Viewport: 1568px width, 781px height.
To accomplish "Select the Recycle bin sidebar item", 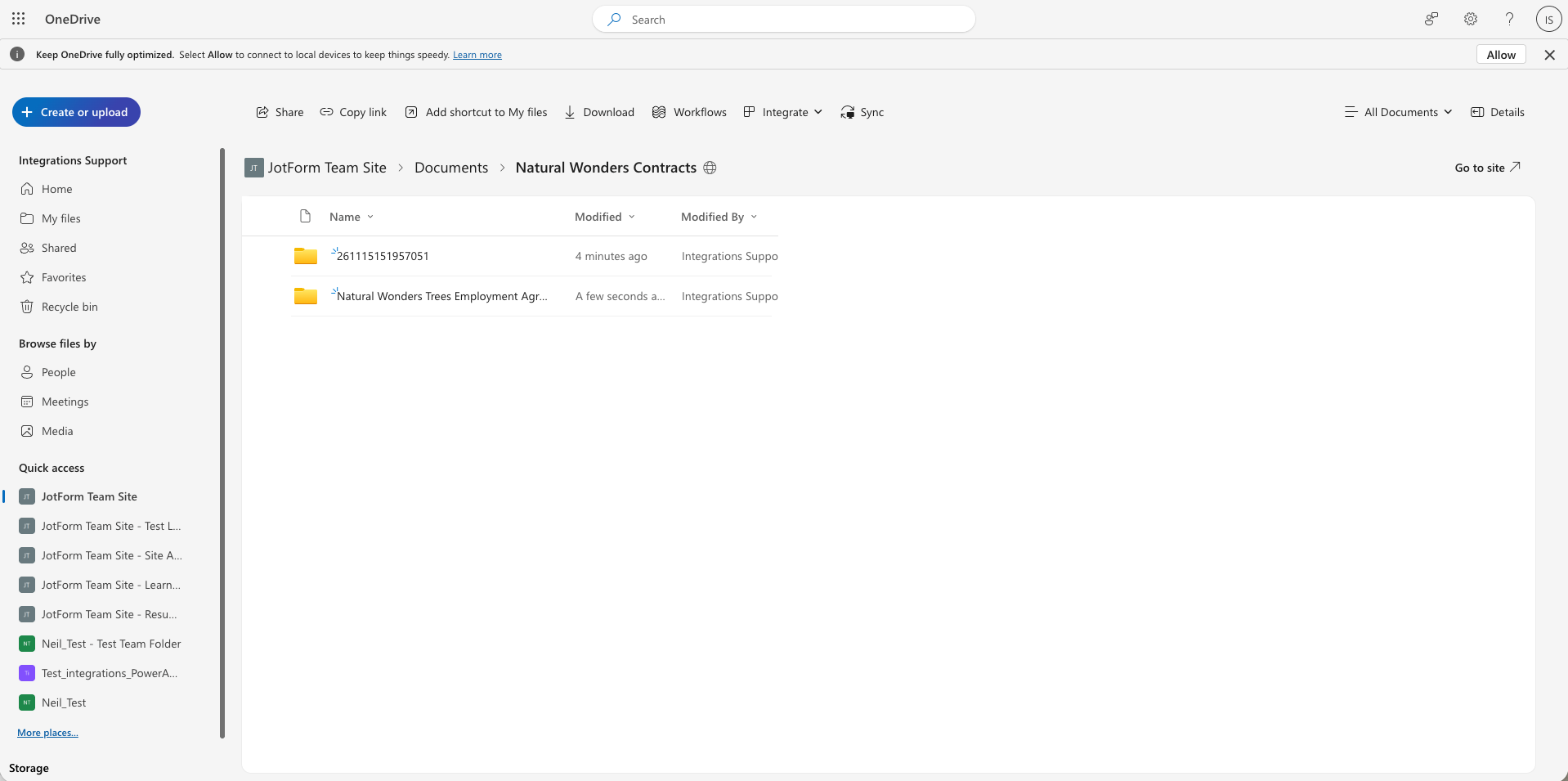I will point(69,306).
